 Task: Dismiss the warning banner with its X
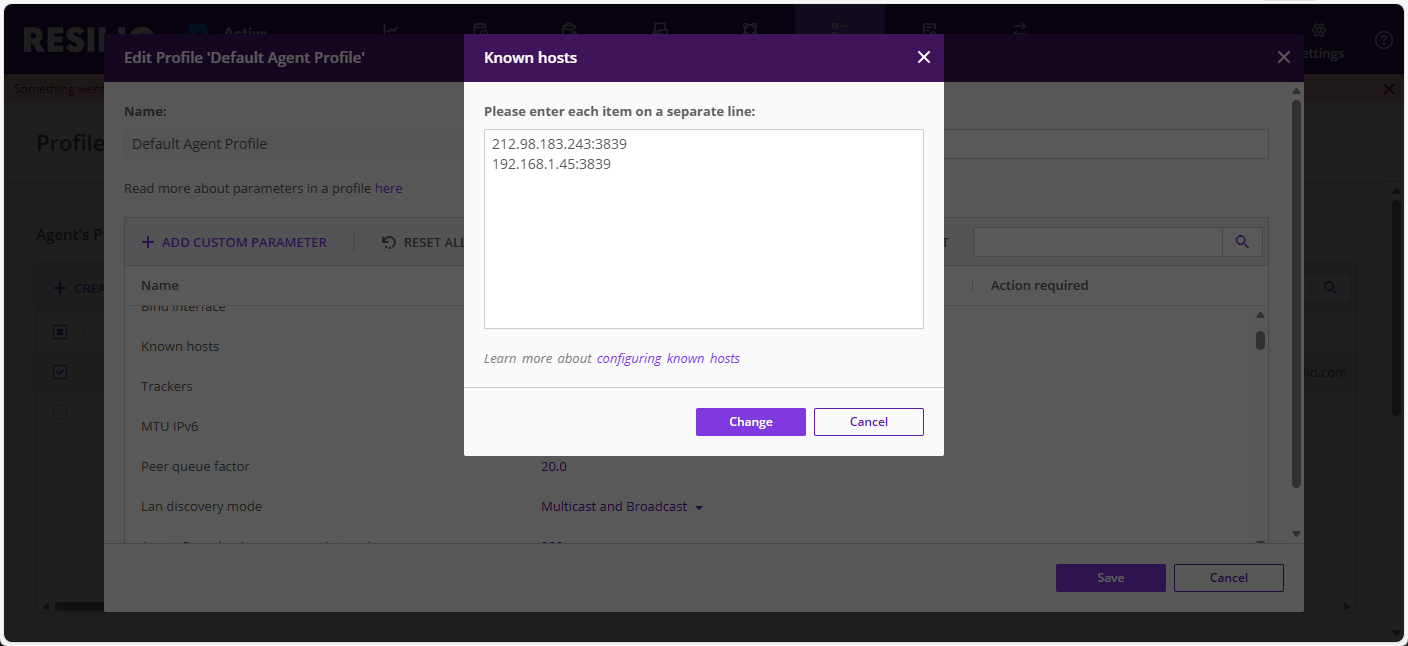[1389, 89]
